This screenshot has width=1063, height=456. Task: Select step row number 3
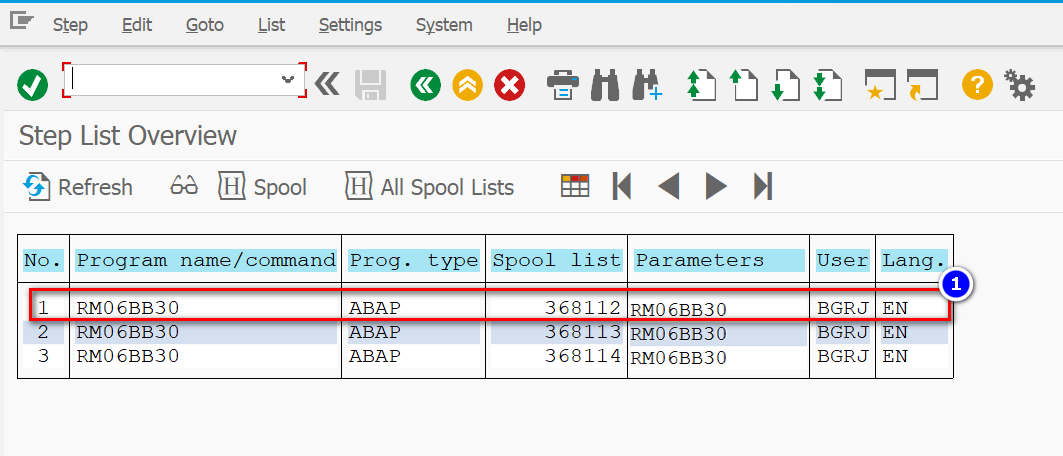point(485,356)
